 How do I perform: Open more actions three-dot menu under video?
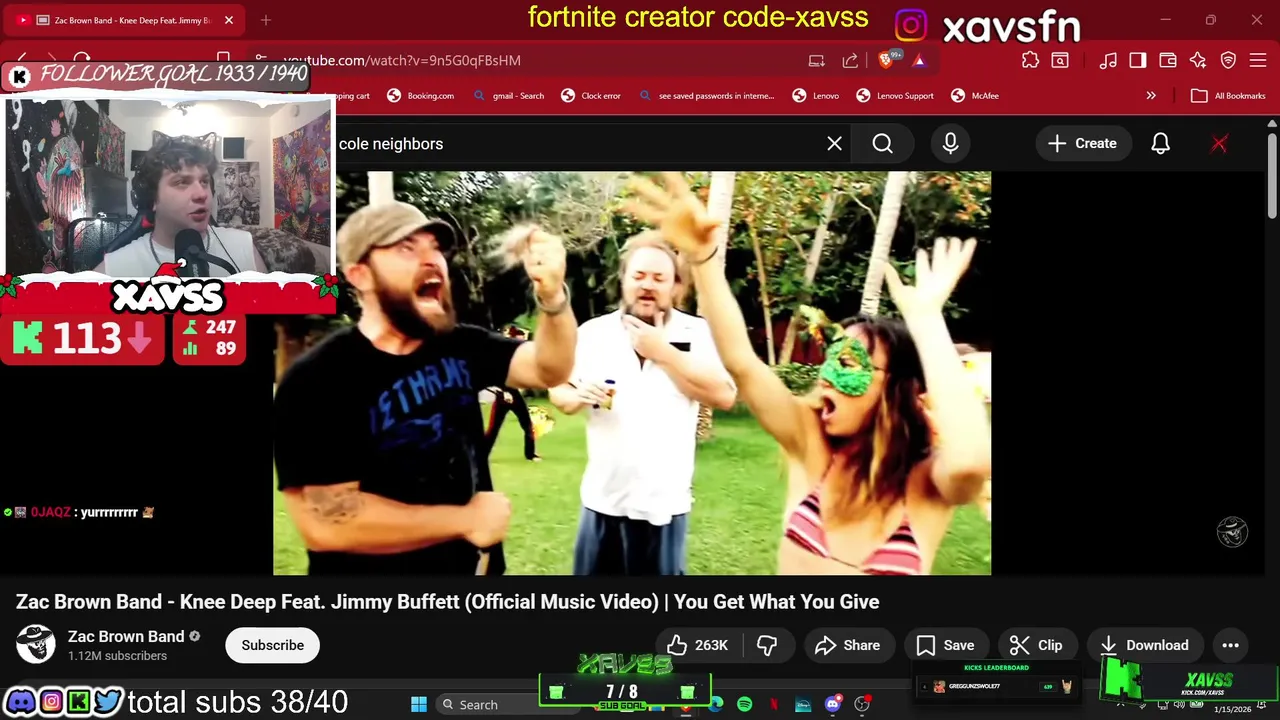[1230, 645]
